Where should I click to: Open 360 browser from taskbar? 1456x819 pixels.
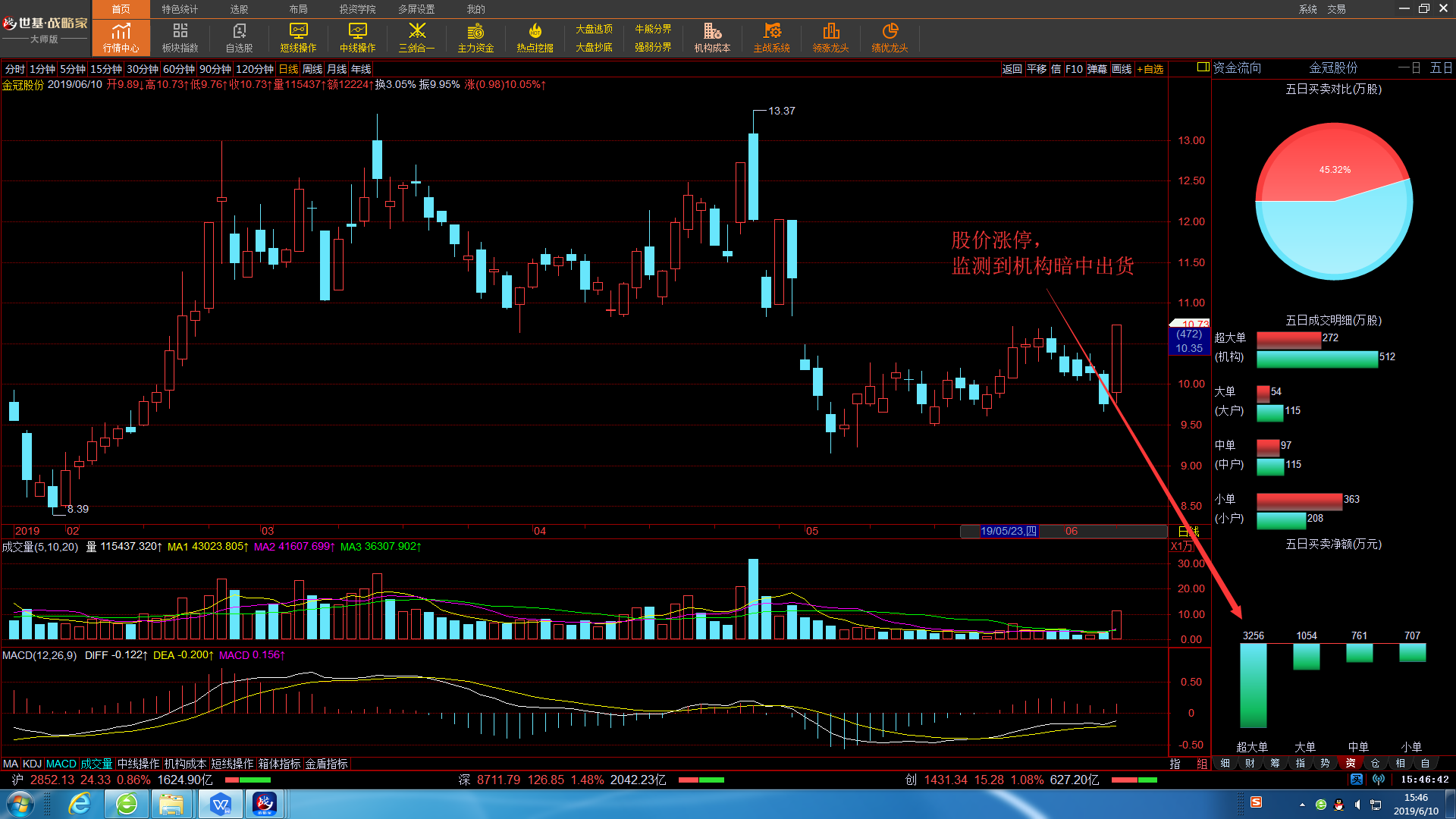click(127, 804)
